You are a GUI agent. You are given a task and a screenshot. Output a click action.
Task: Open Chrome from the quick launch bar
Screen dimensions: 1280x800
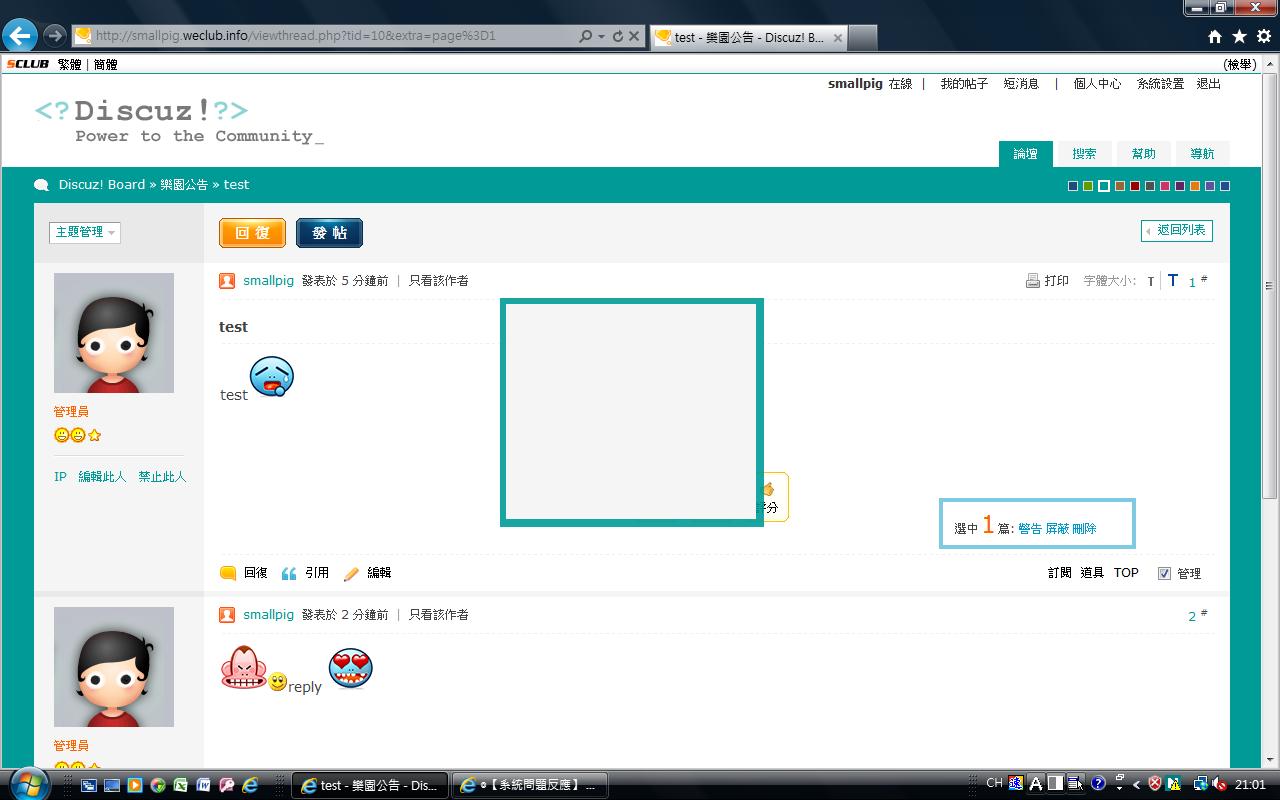[158, 785]
